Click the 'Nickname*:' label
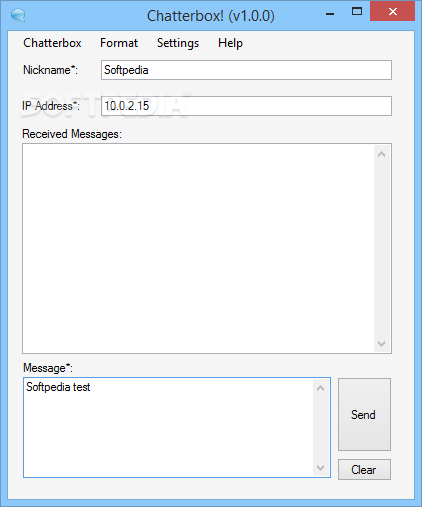Viewport: 422px width, 507px height. 50,70
